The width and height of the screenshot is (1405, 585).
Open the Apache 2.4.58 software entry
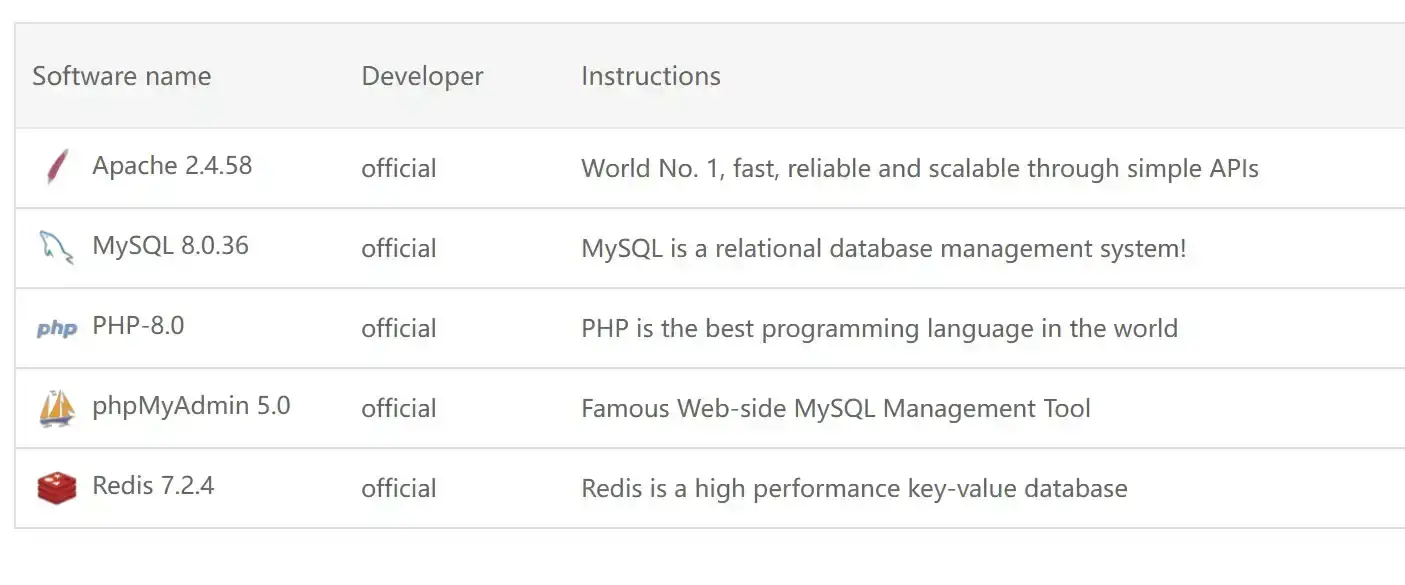[172, 166]
